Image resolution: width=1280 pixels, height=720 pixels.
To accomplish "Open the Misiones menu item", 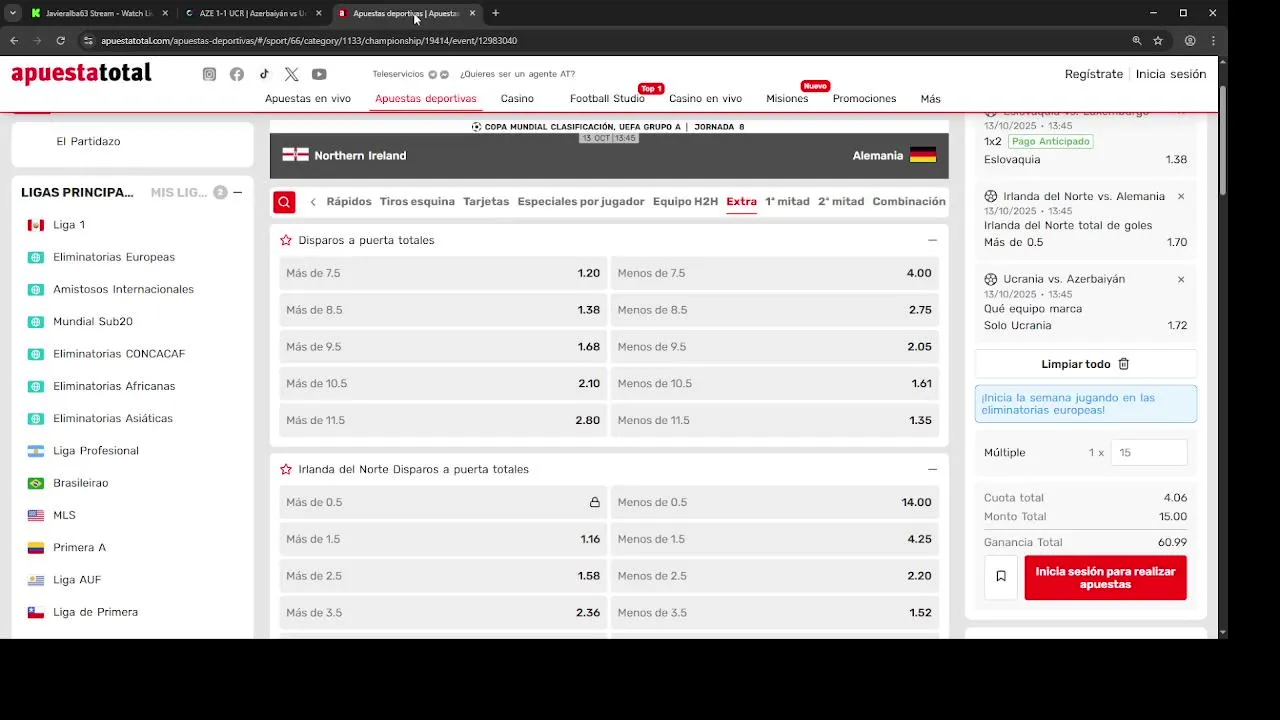I will pos(787,99).
